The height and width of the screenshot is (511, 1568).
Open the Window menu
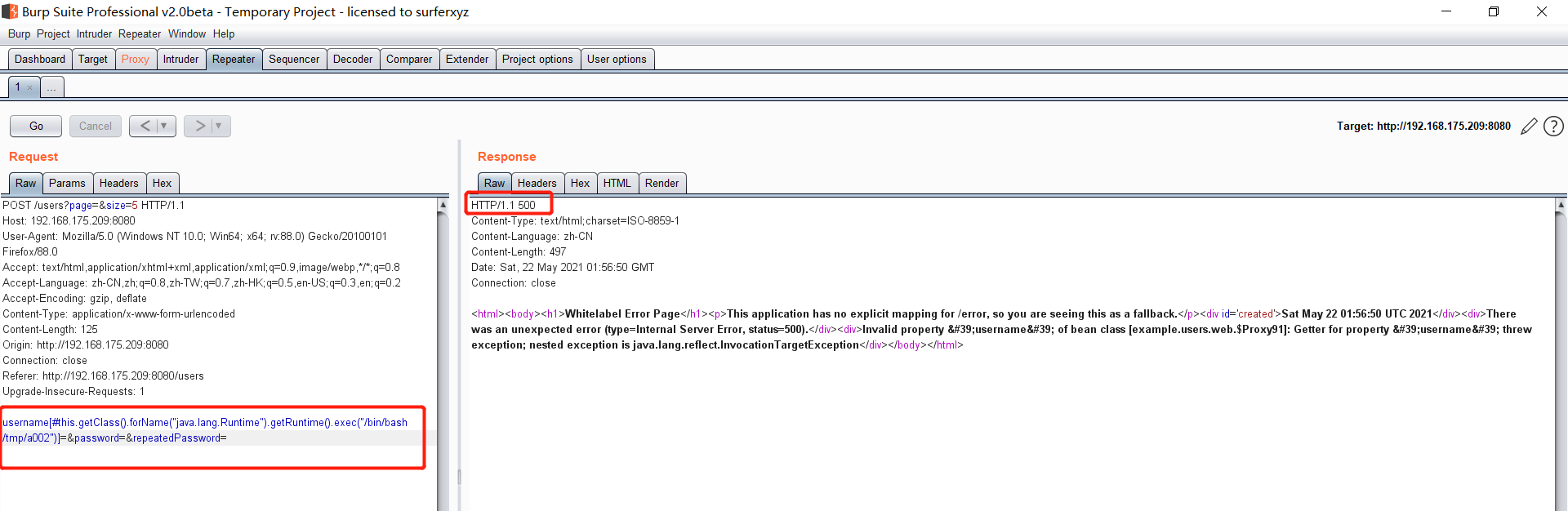tap(187, 33)
